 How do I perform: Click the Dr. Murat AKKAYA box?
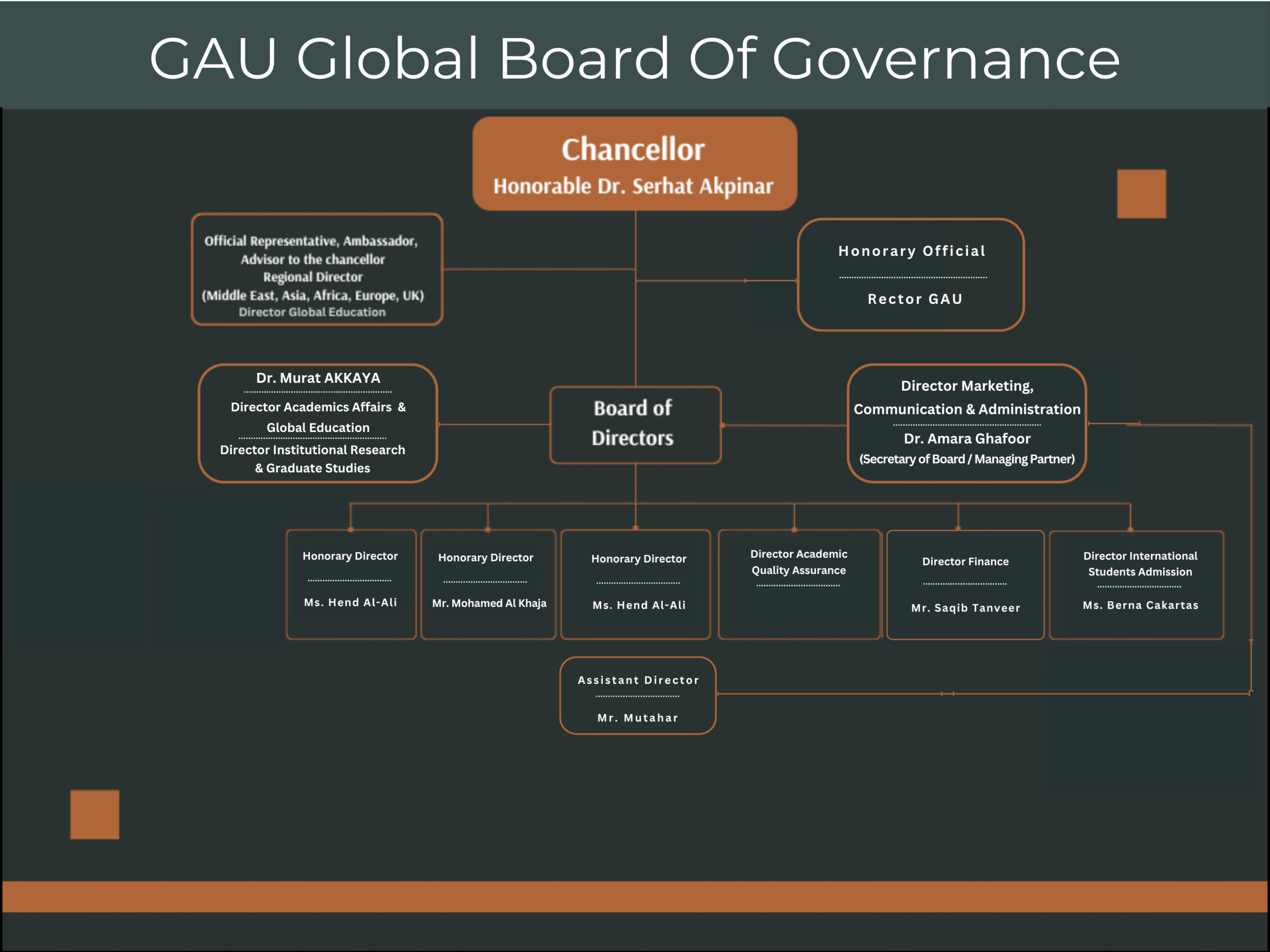point(317,423)
